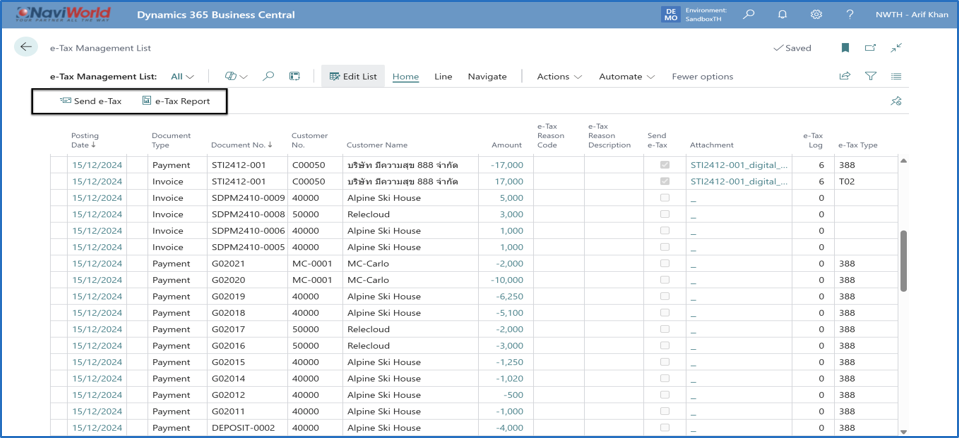This screenshot has width=959, height=438.
Task: Open the notifications bell
Action: (x=782, y=15)
